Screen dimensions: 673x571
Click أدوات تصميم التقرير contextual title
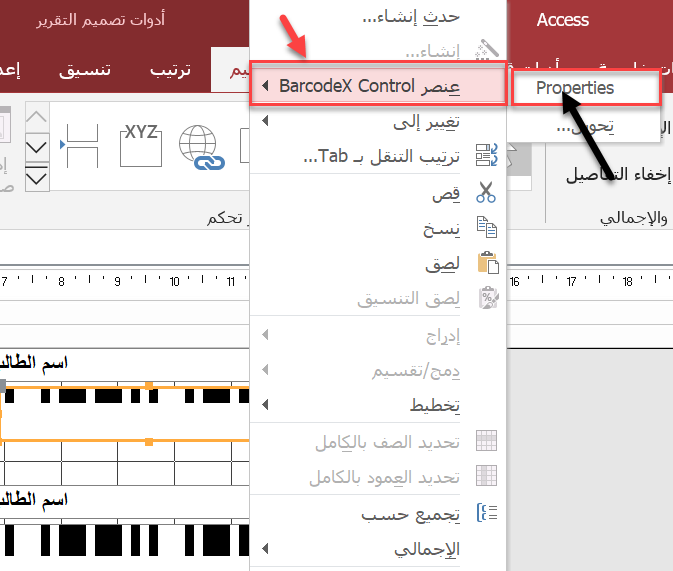tap(100, 19)
